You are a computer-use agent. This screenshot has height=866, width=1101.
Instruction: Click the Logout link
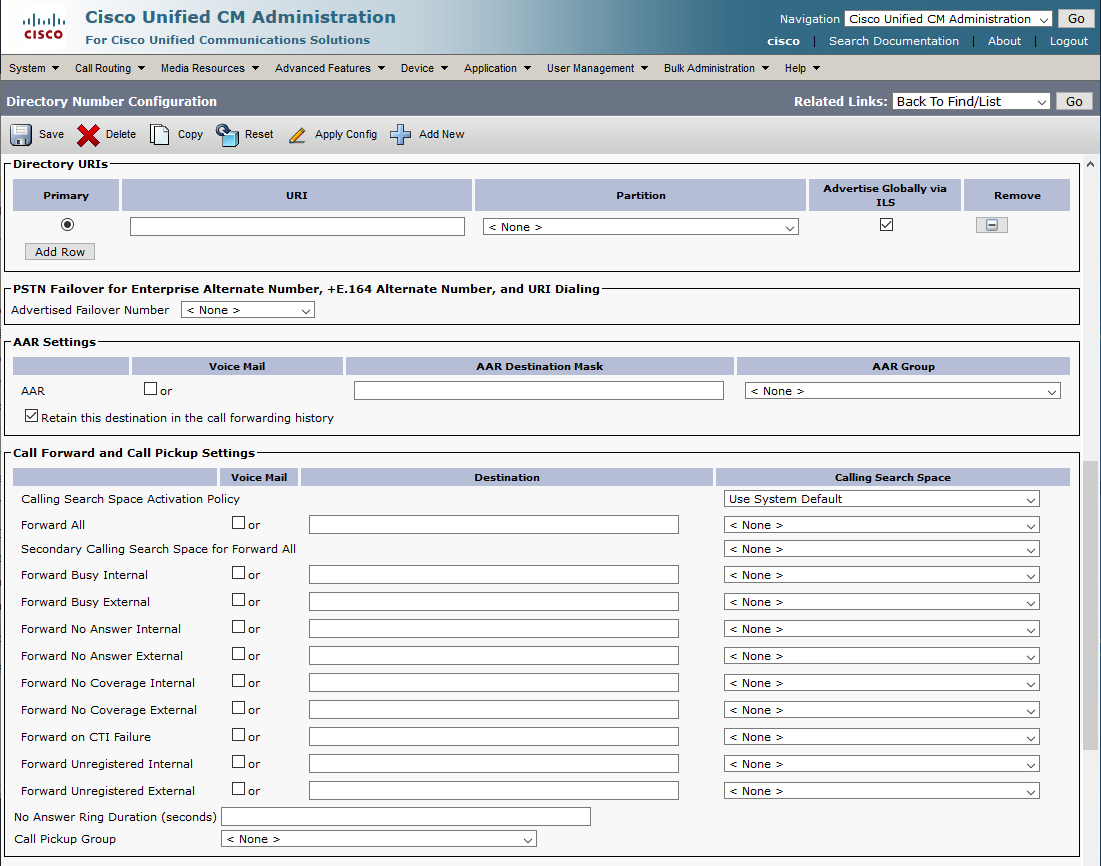tap(1068, 41)
